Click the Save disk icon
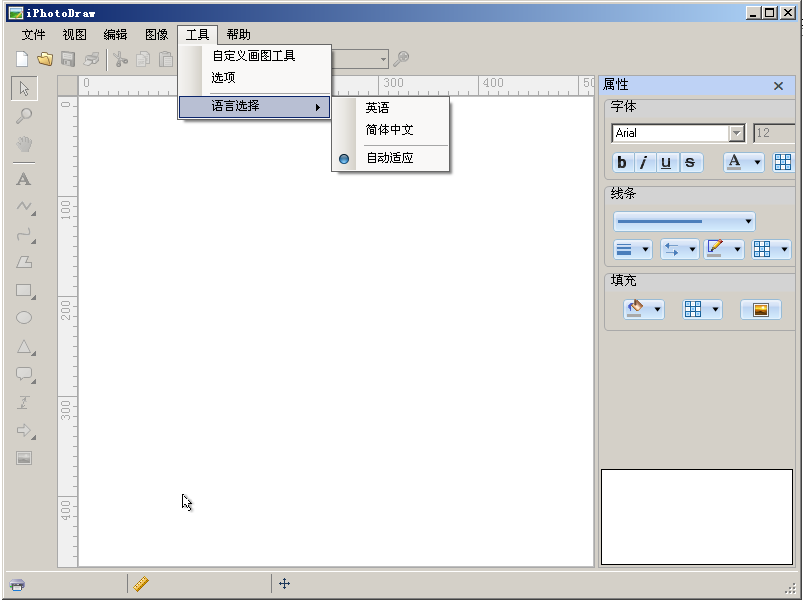This screenshot has width=803, height=601. 68,59
